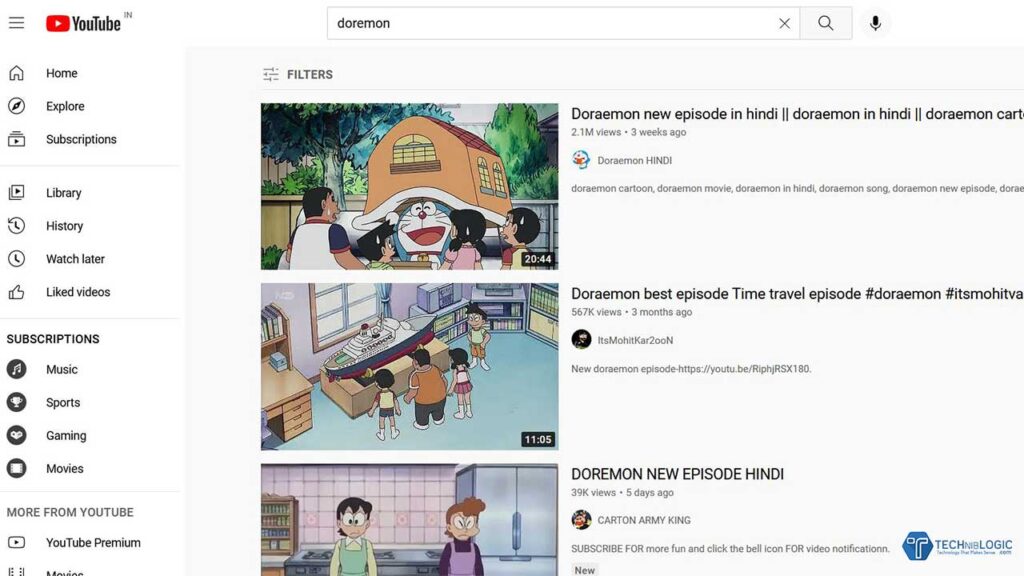
Task: Click the SUBSCRIPTIONS section heading
Action: [x=53, y=339]
